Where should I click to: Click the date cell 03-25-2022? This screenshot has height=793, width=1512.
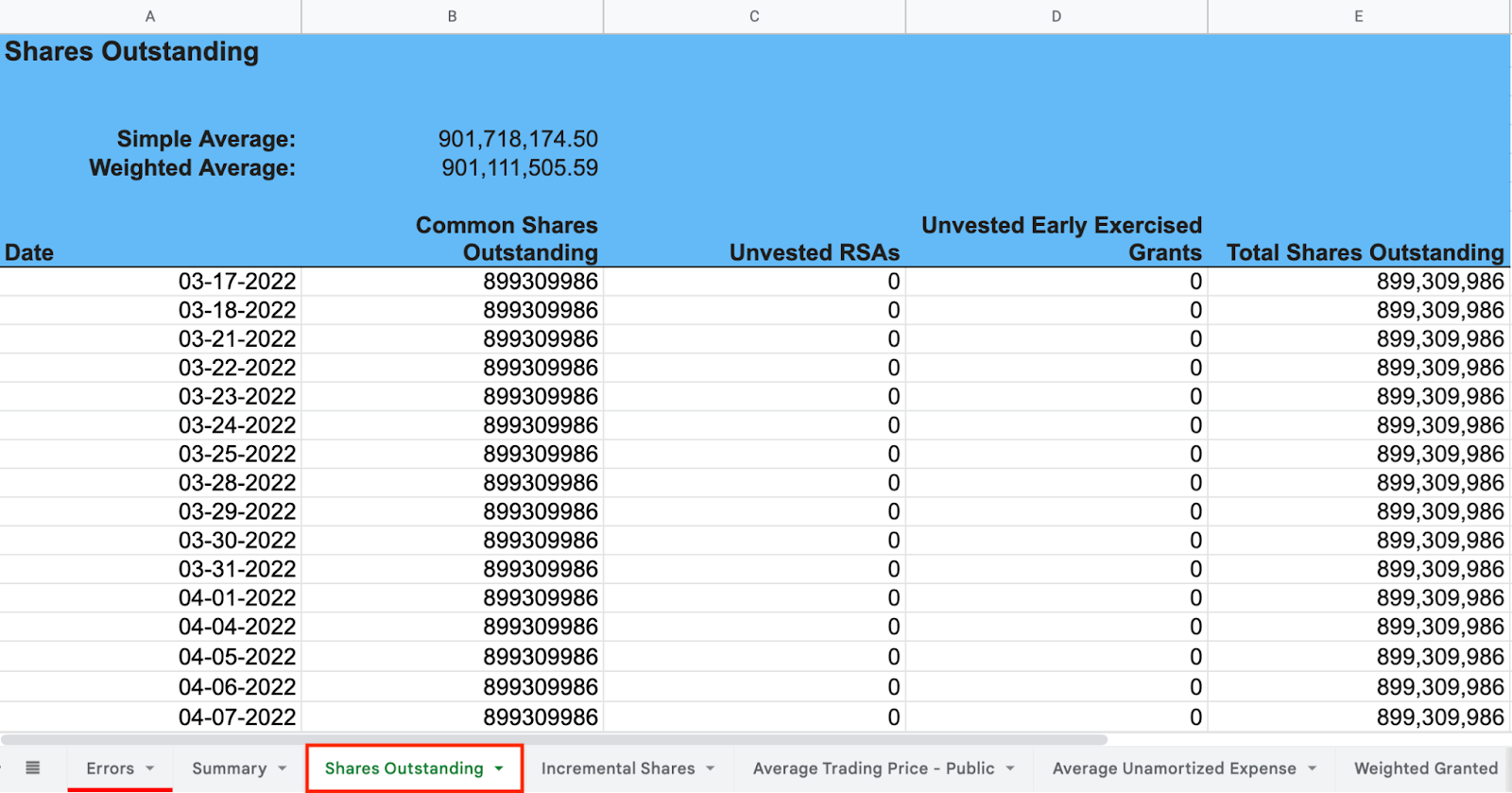pyautogui.click(x=150, y=454)
